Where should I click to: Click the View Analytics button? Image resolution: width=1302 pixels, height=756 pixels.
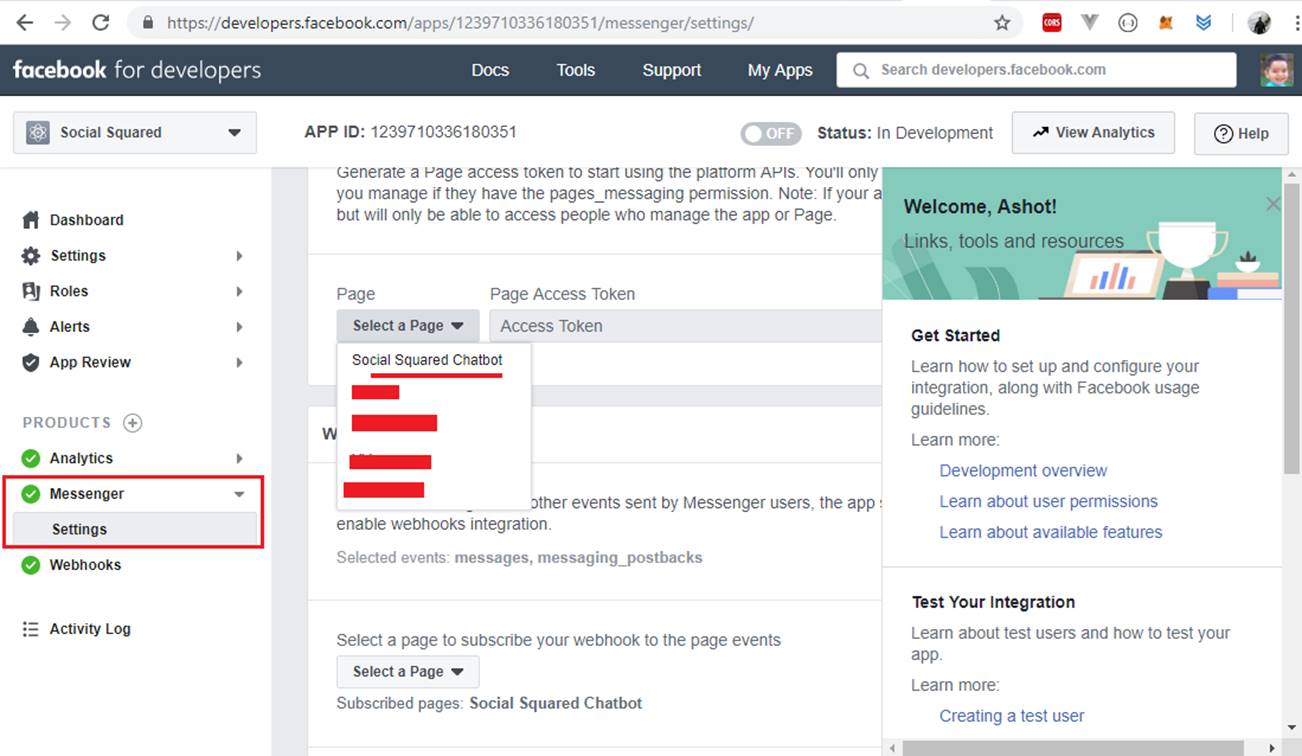coord(1092,133)
